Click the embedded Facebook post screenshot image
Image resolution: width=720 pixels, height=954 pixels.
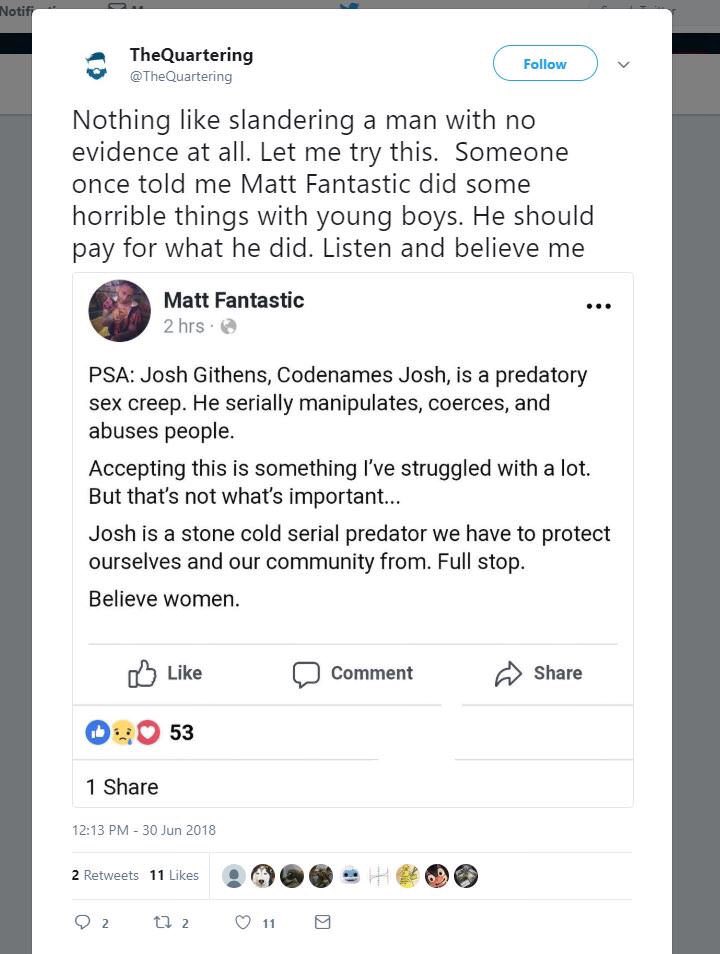pyautogui.click(x=353, y=540)
